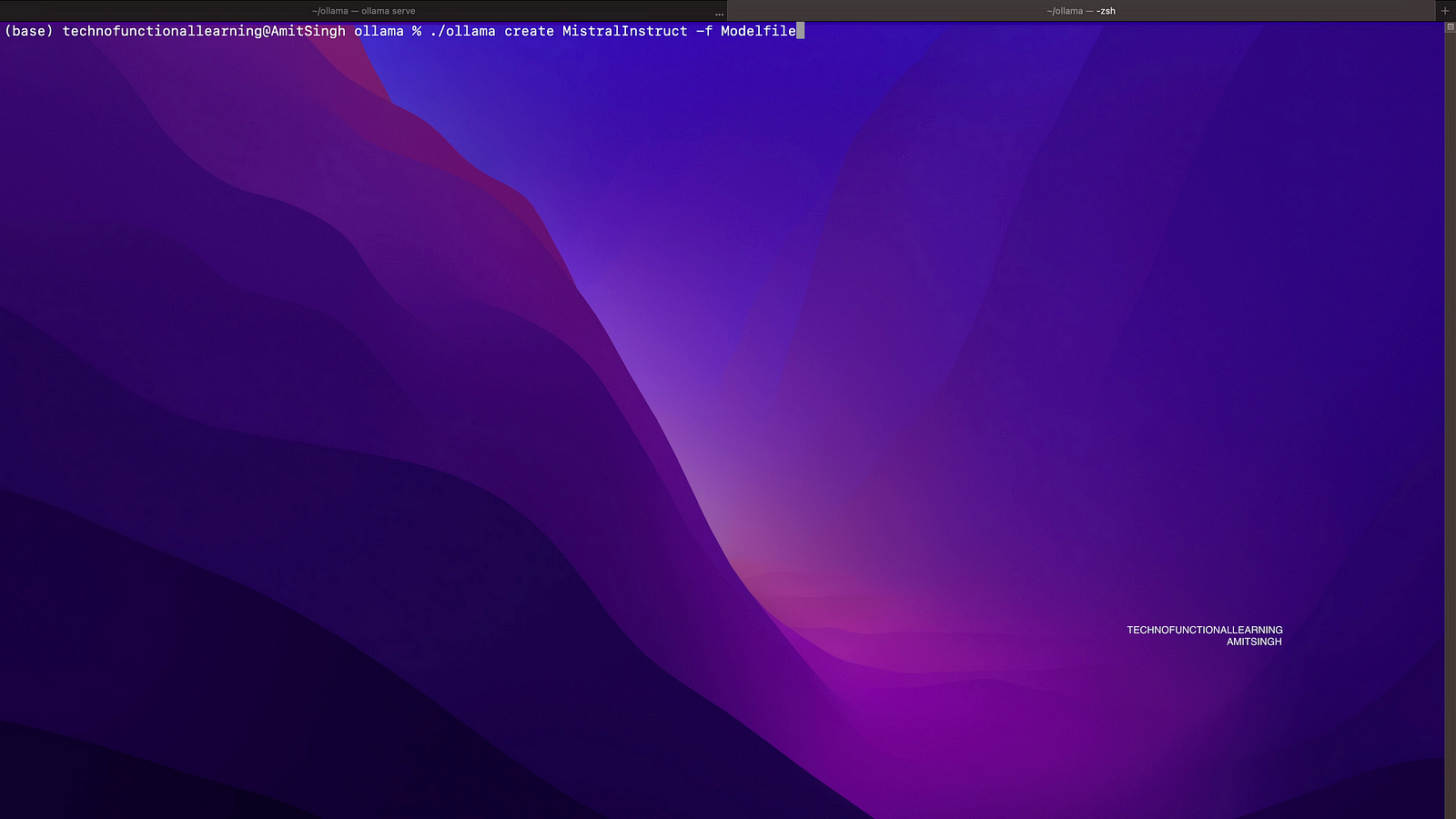This screenshot has width=1456, height=819.
Task: Click the "(base)" conda environment prefix
Action: click(x=29, y=31)
